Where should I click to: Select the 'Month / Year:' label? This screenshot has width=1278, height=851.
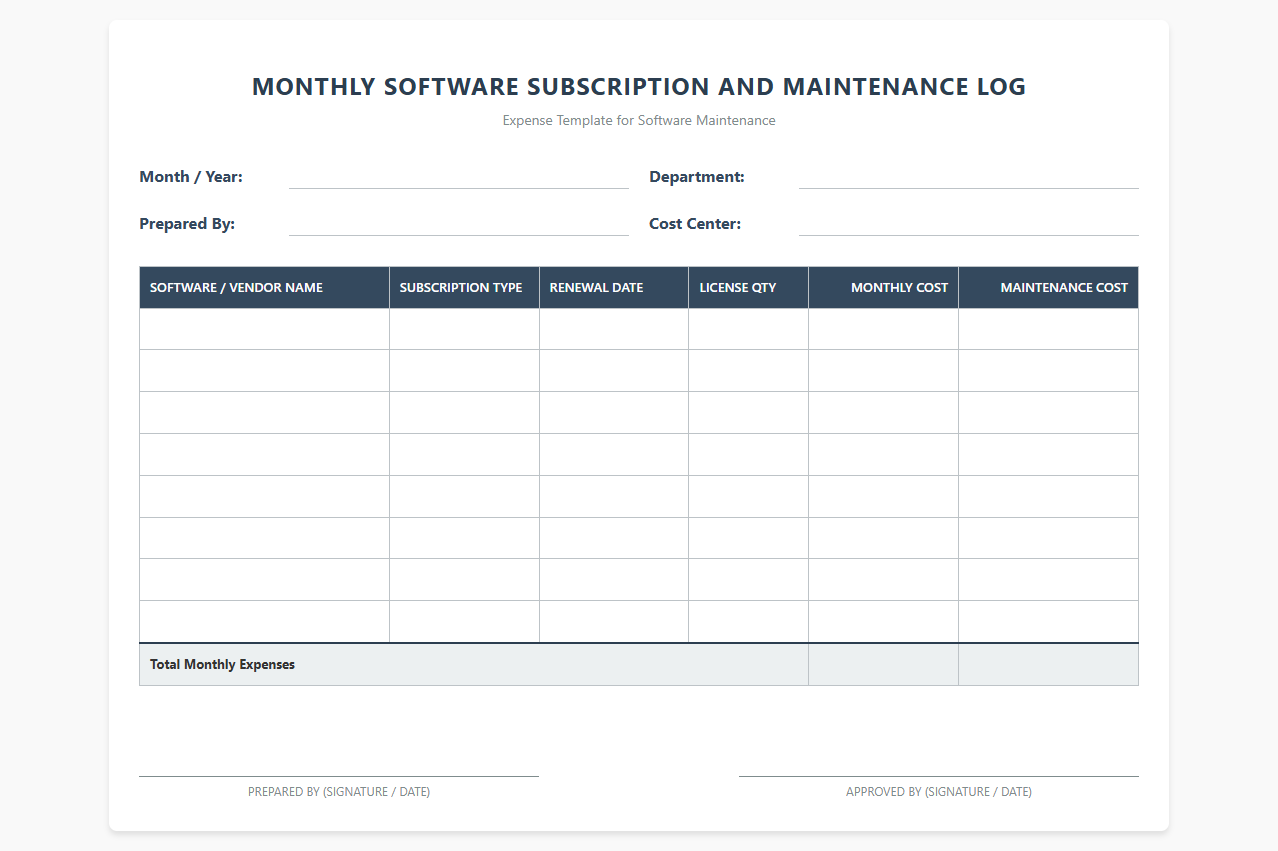(x=191, y=177)
